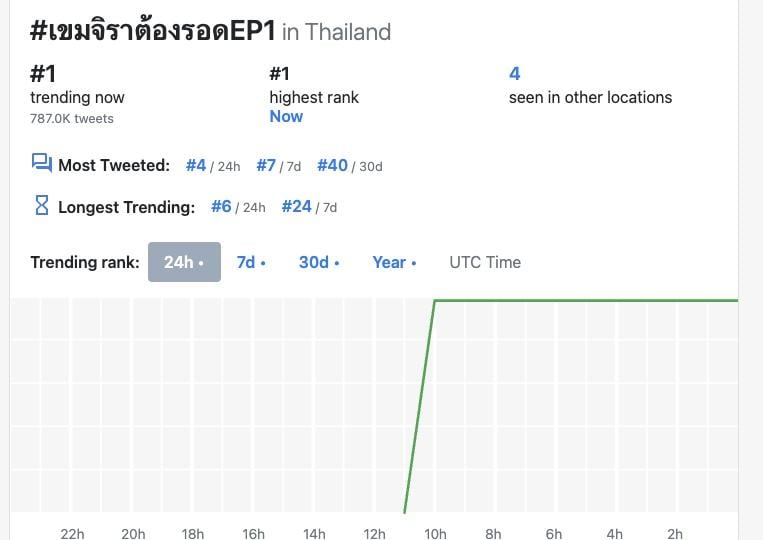Click the 10h marker on time axis
This screenshot has height=540, width=763.
pos(435,534)
